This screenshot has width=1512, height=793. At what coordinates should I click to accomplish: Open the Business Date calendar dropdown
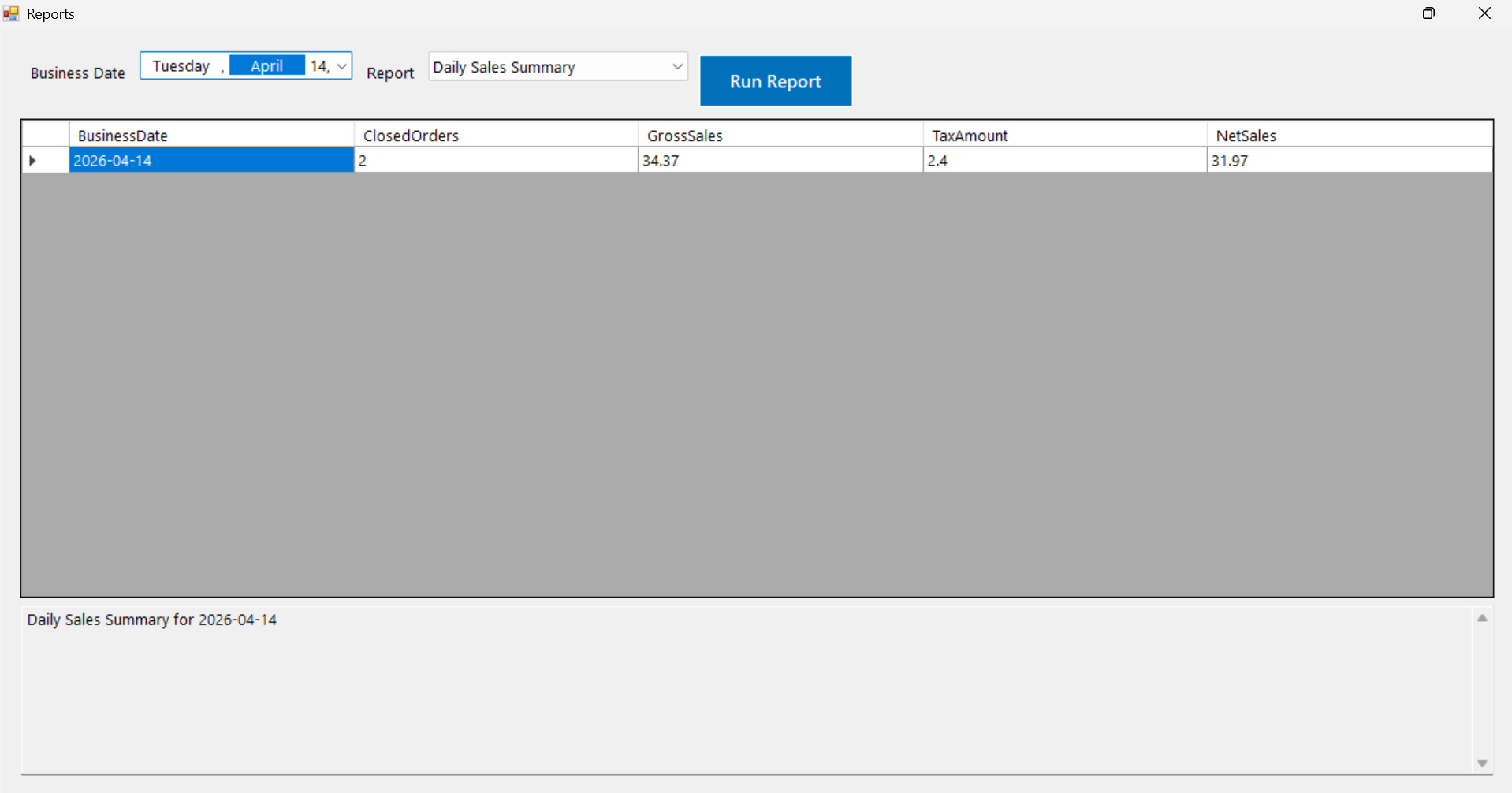341,66
